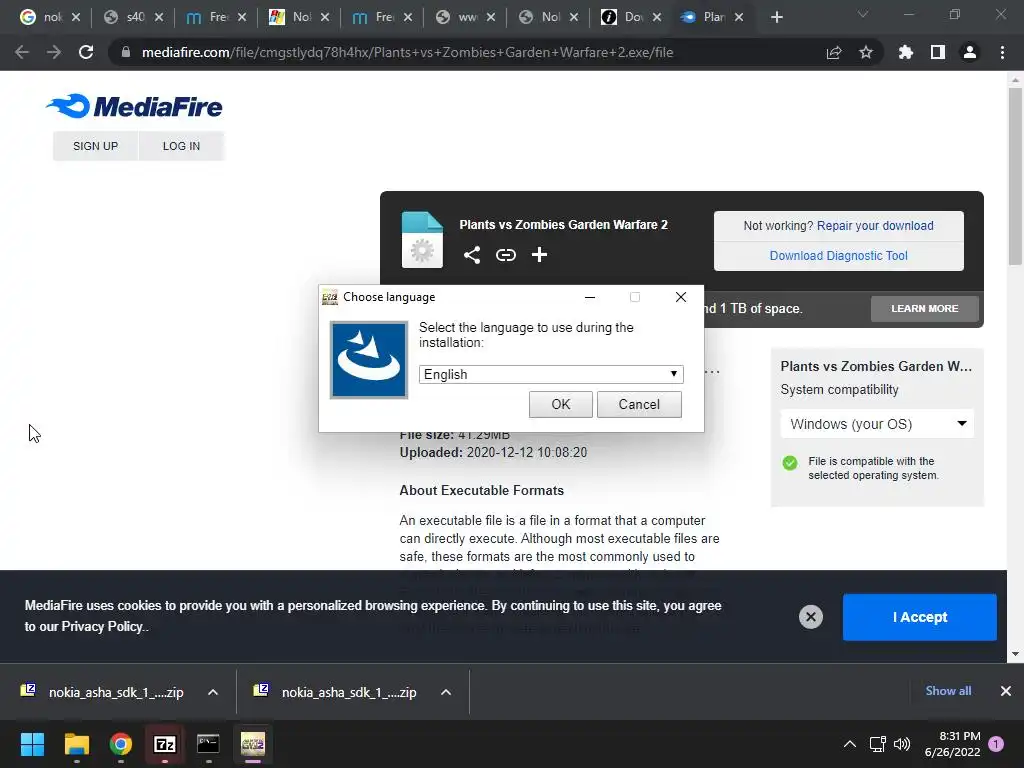The image size is (1024, 768).
Task: Click the MediaFire logo
Action: point(134,106)
